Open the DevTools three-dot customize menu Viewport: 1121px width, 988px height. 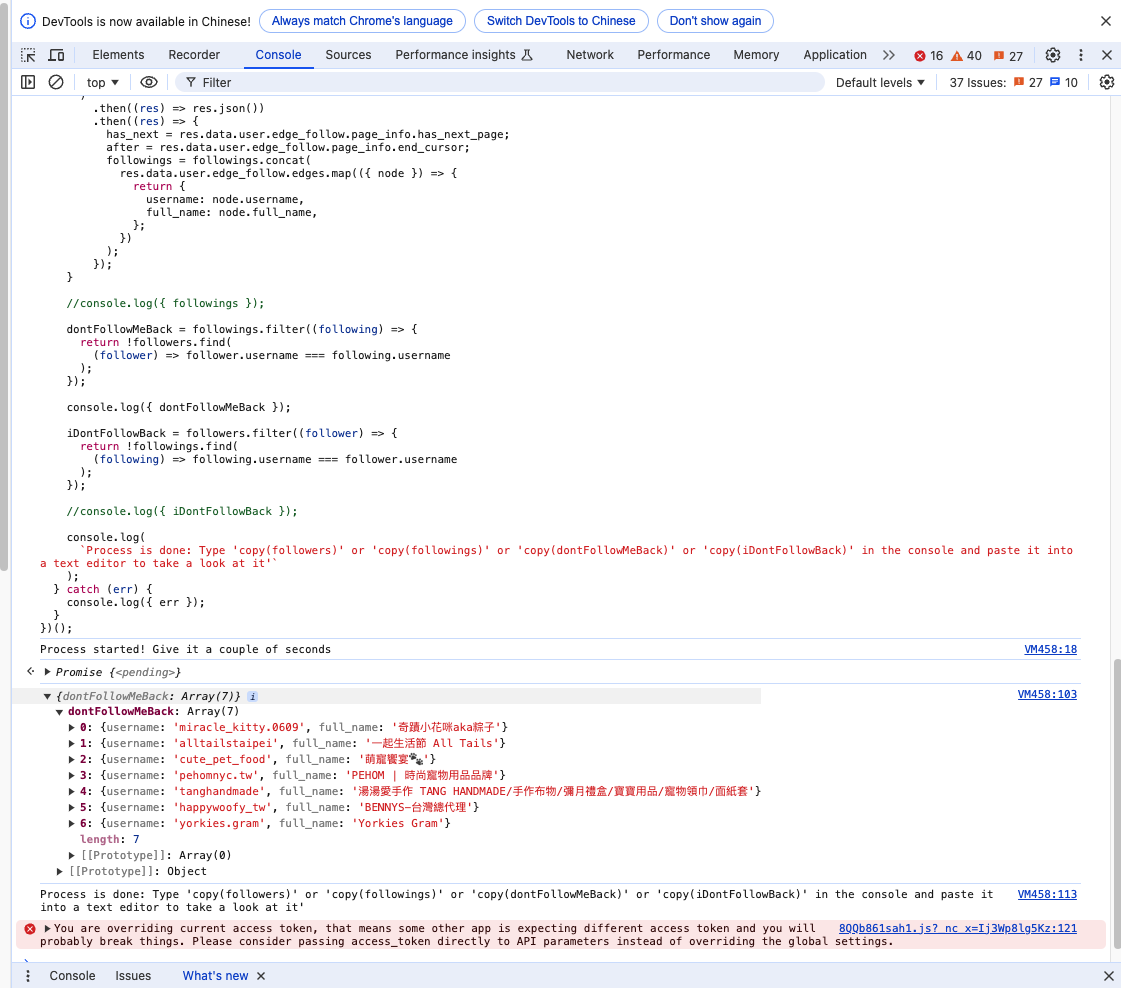(x=1080, y=55)
